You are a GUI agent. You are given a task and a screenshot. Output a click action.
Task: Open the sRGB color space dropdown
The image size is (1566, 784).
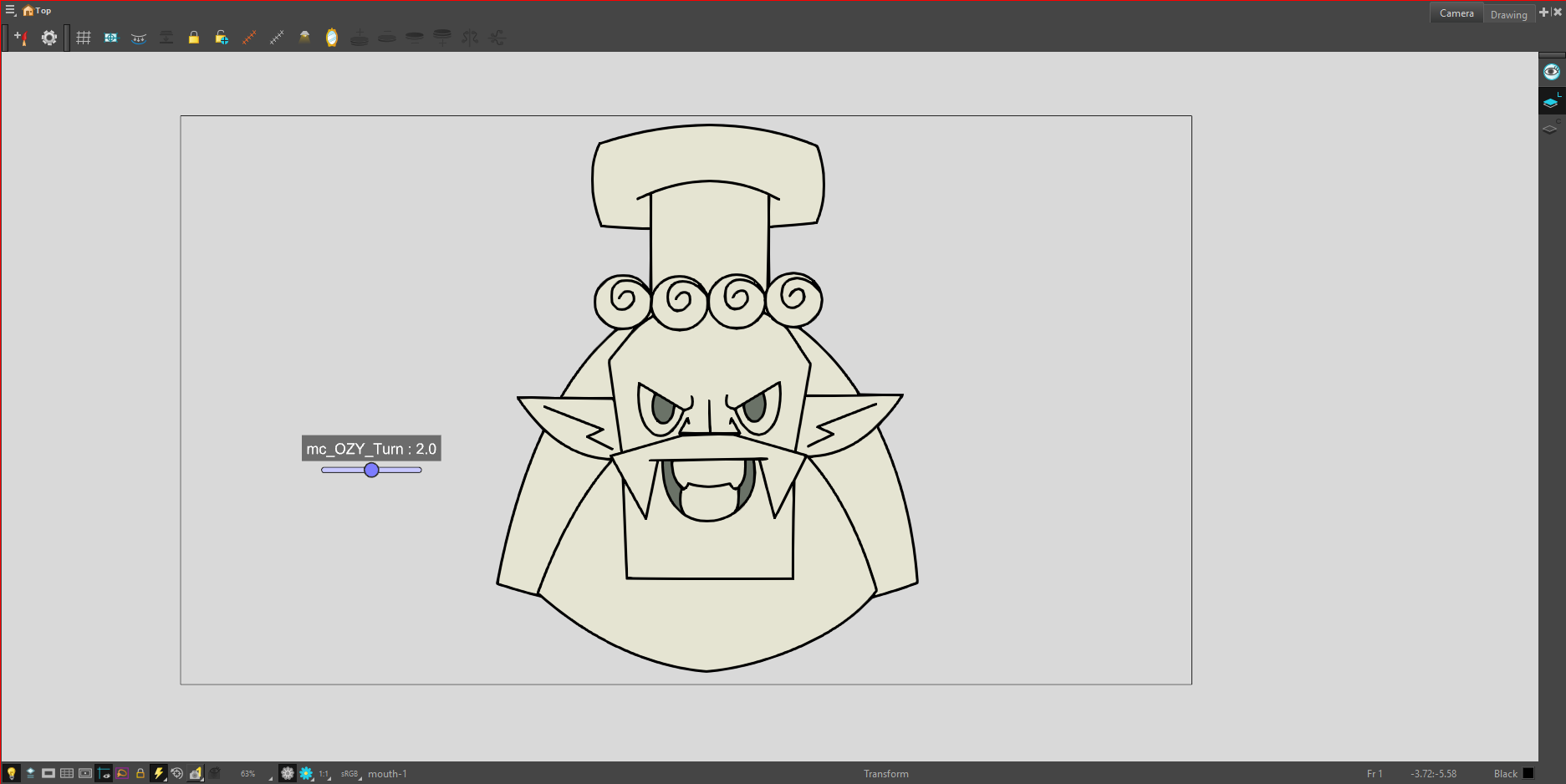pyautogui.click(x=349, y=774)
